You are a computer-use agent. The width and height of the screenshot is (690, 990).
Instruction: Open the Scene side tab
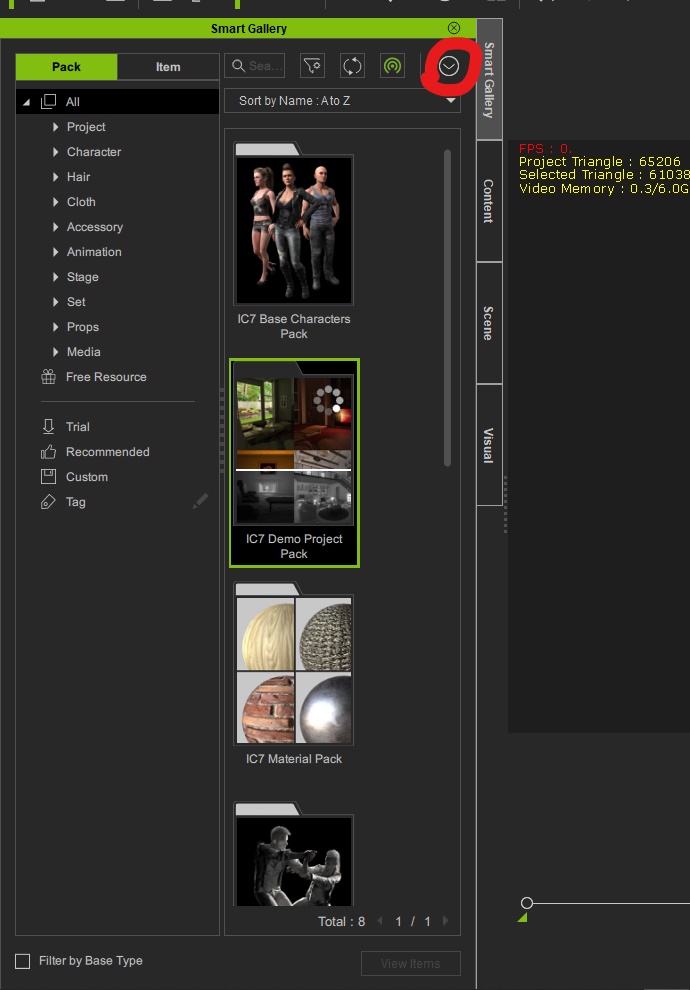[489, 323]
